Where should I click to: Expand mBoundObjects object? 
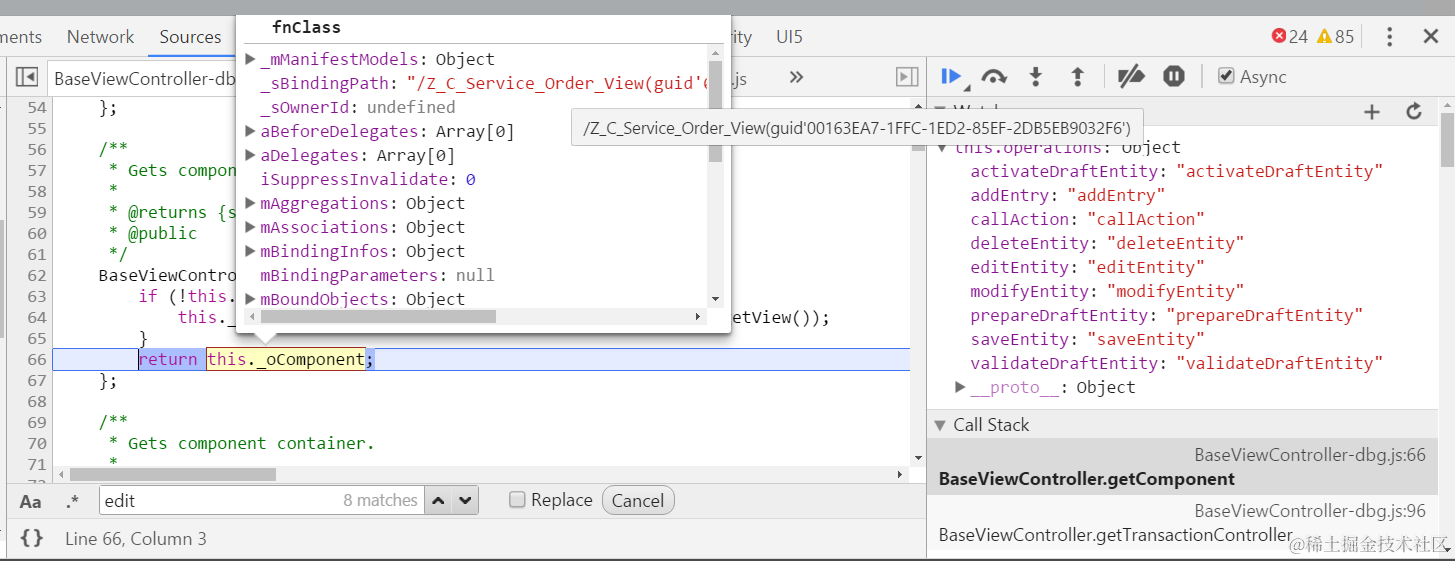(x=251, y=299)
